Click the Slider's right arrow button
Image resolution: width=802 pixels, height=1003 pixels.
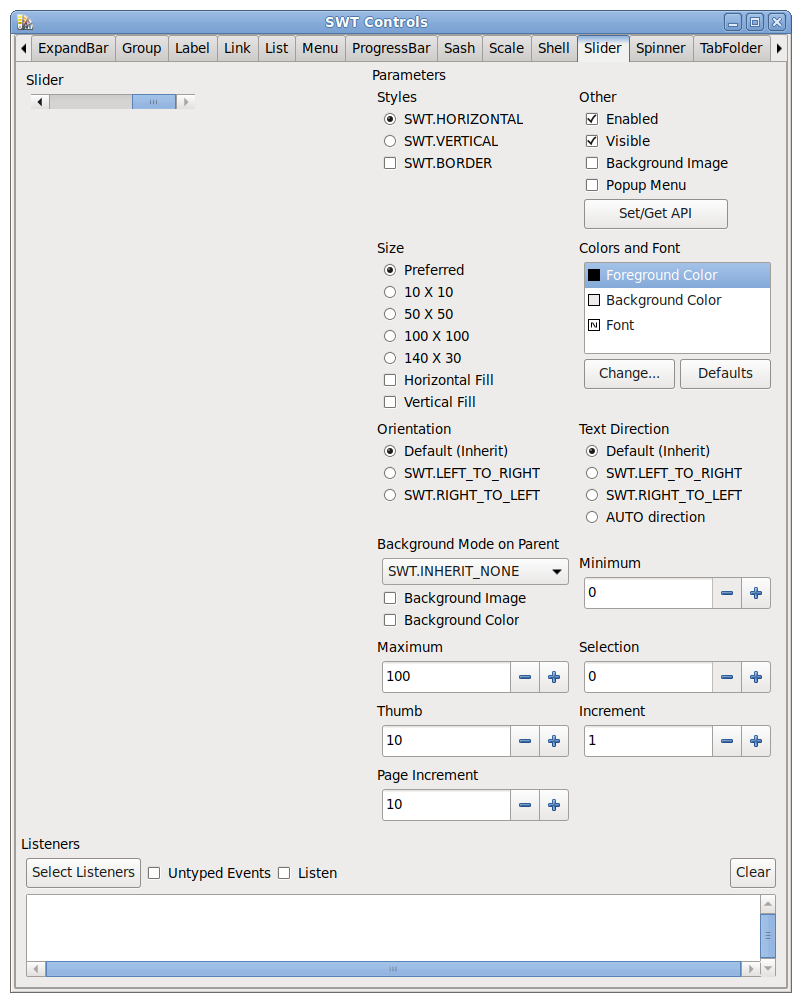185,102
